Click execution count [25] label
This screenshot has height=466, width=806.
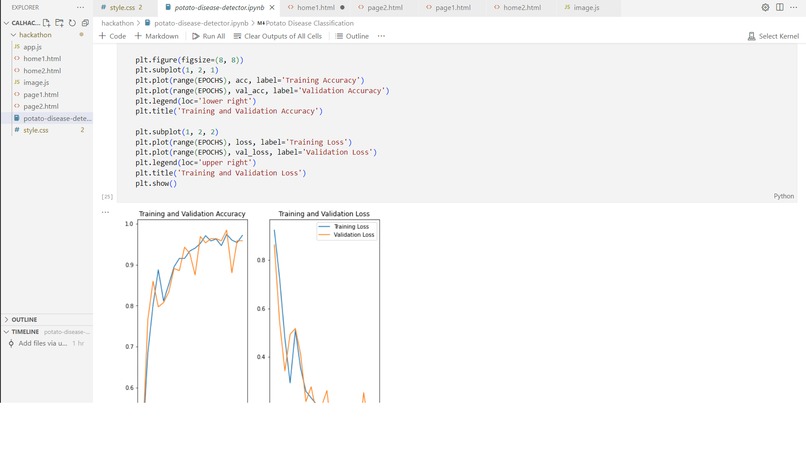(107, 197)
